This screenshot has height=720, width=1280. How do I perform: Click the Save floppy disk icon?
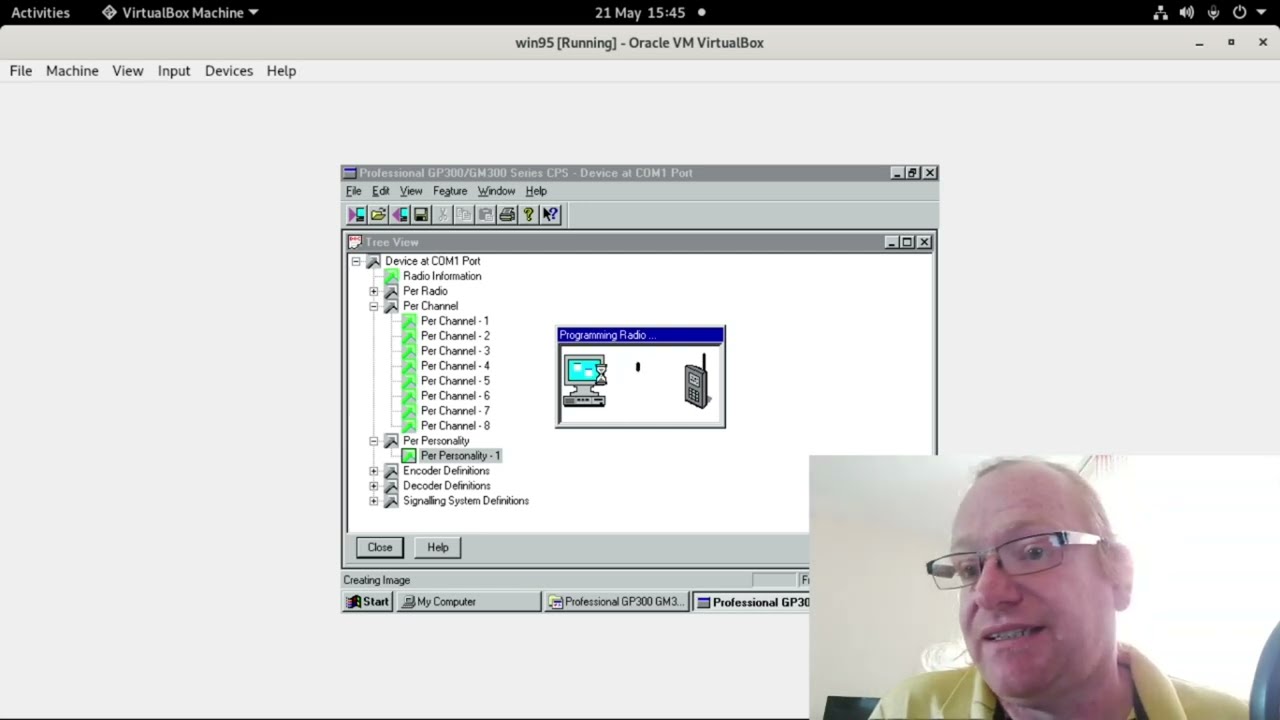click(421, 214)
